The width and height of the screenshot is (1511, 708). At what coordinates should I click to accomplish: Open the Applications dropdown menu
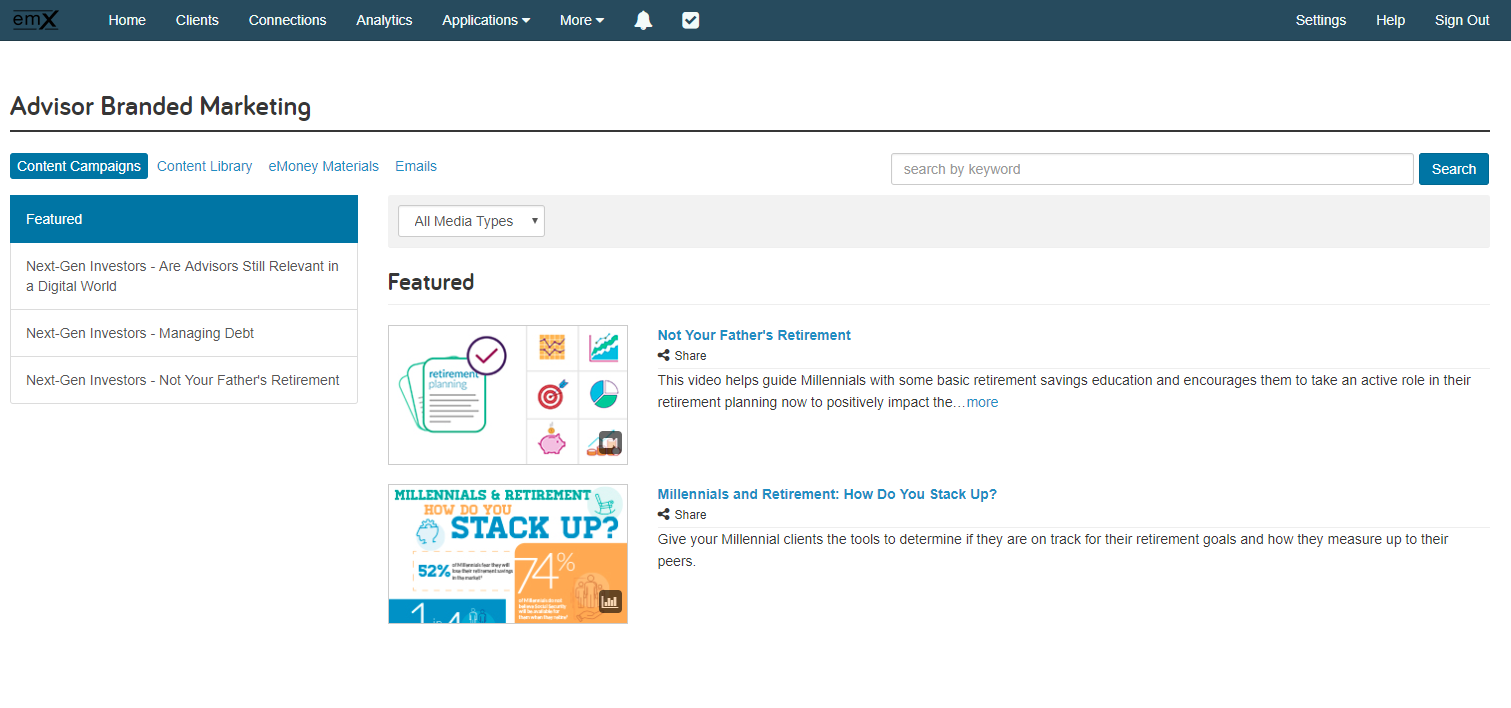coord(486,20)
